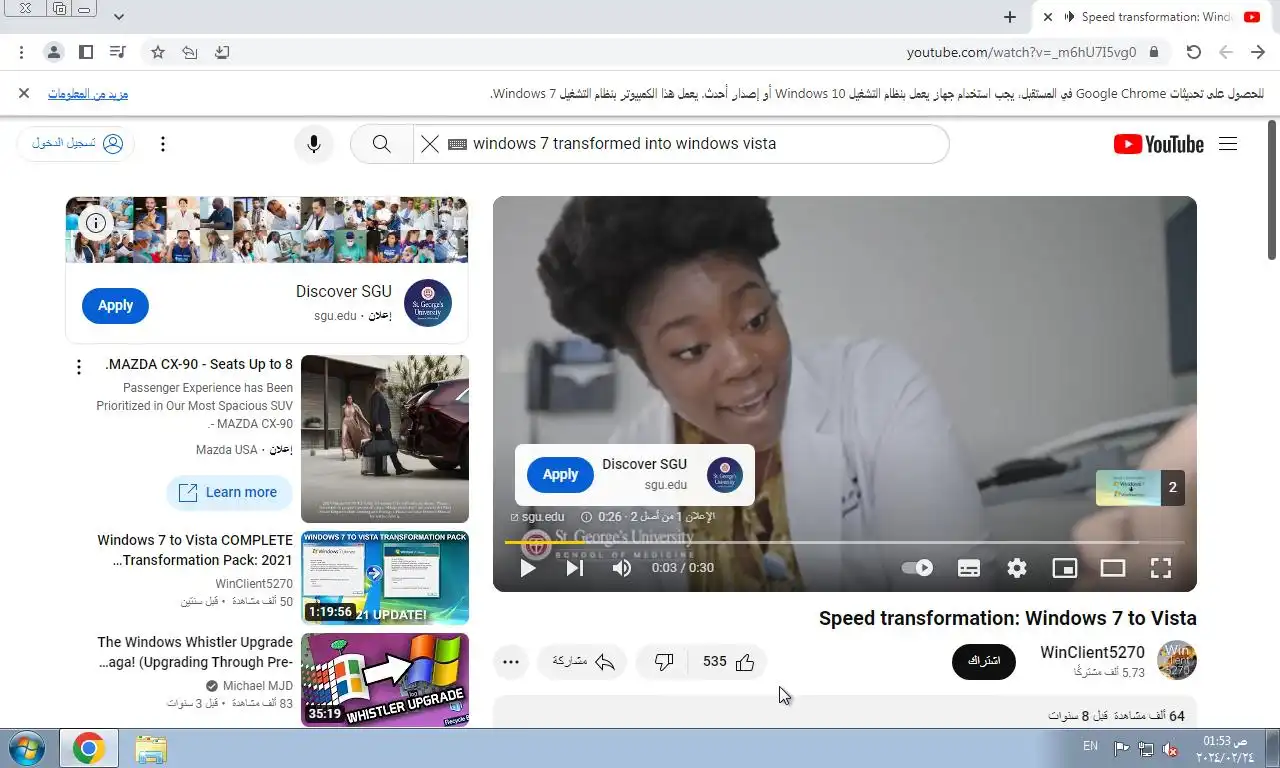Open File Explorer from taskbar

click(151, 748)
